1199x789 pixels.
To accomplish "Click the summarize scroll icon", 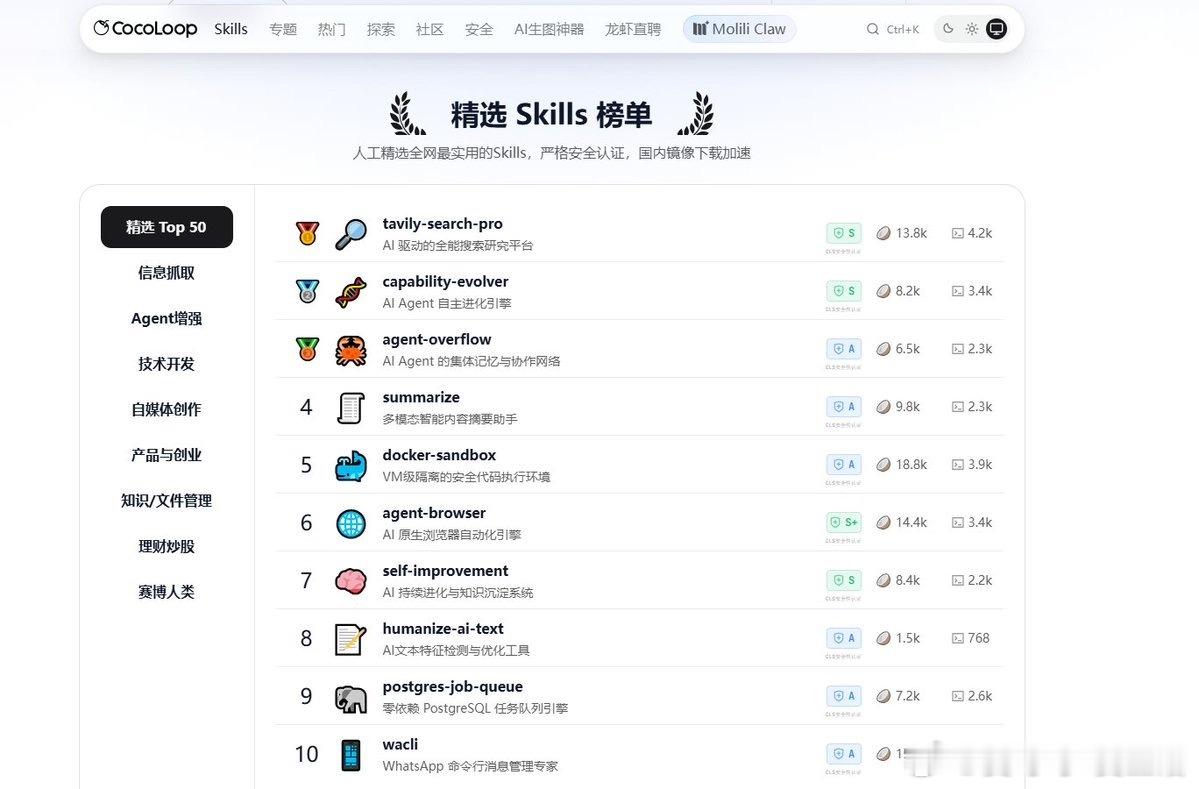I will pos(351,408).
